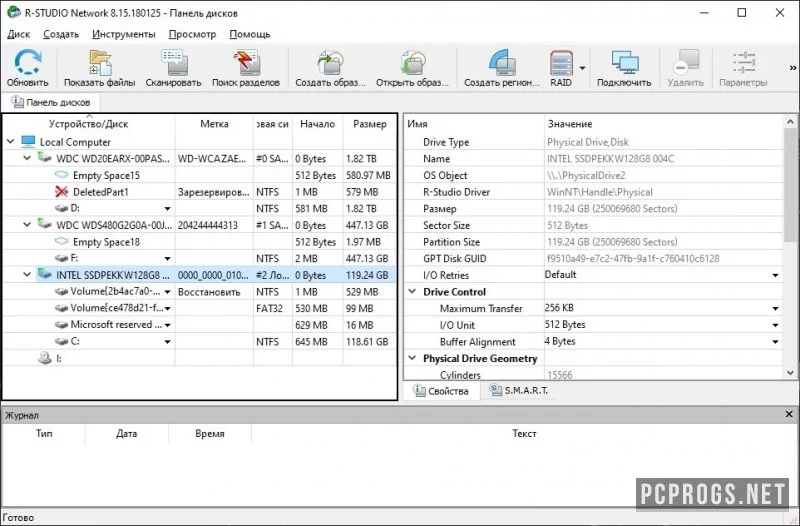
Task: Switch to the Свойства tab
Action: coord(441,391)
